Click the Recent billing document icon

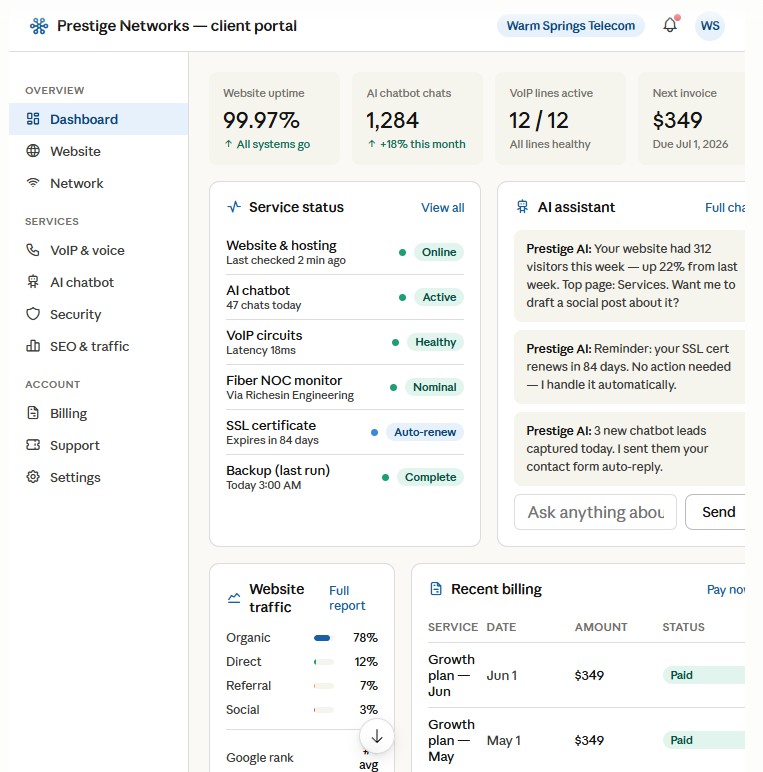(x=436, y=588)
